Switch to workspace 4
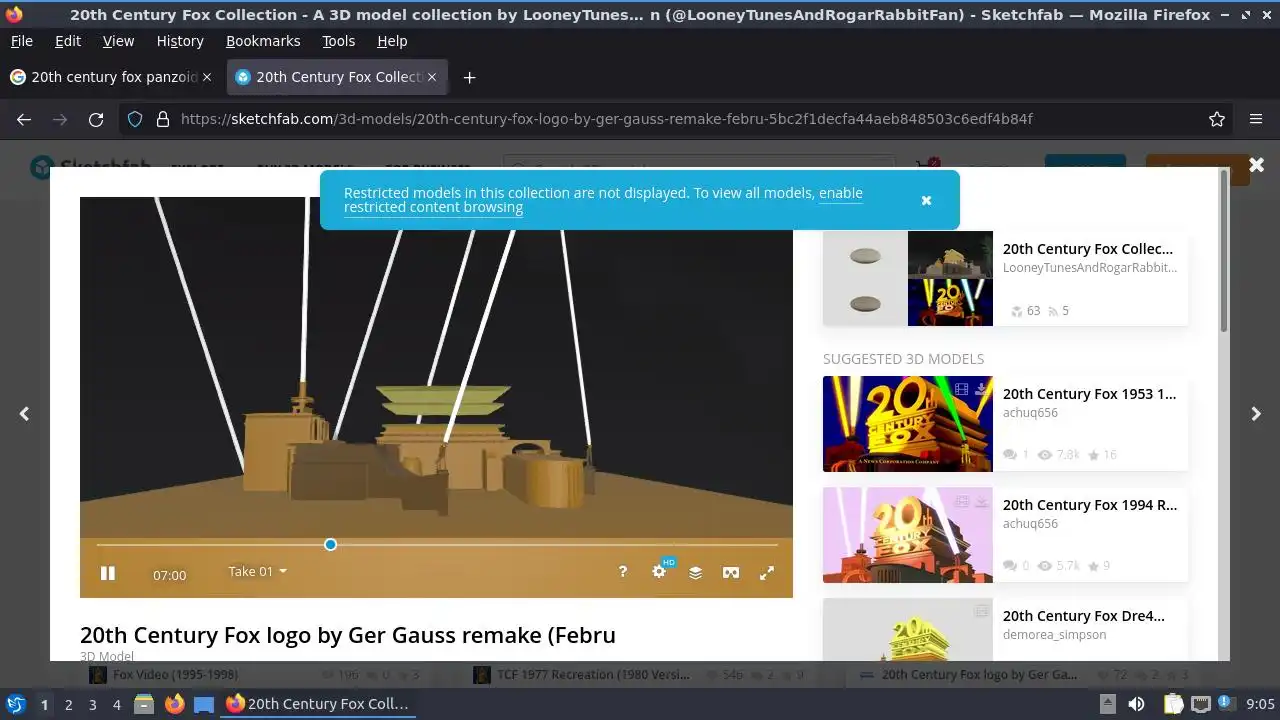This screenshot has width=1280, height=720. [116, 704]
